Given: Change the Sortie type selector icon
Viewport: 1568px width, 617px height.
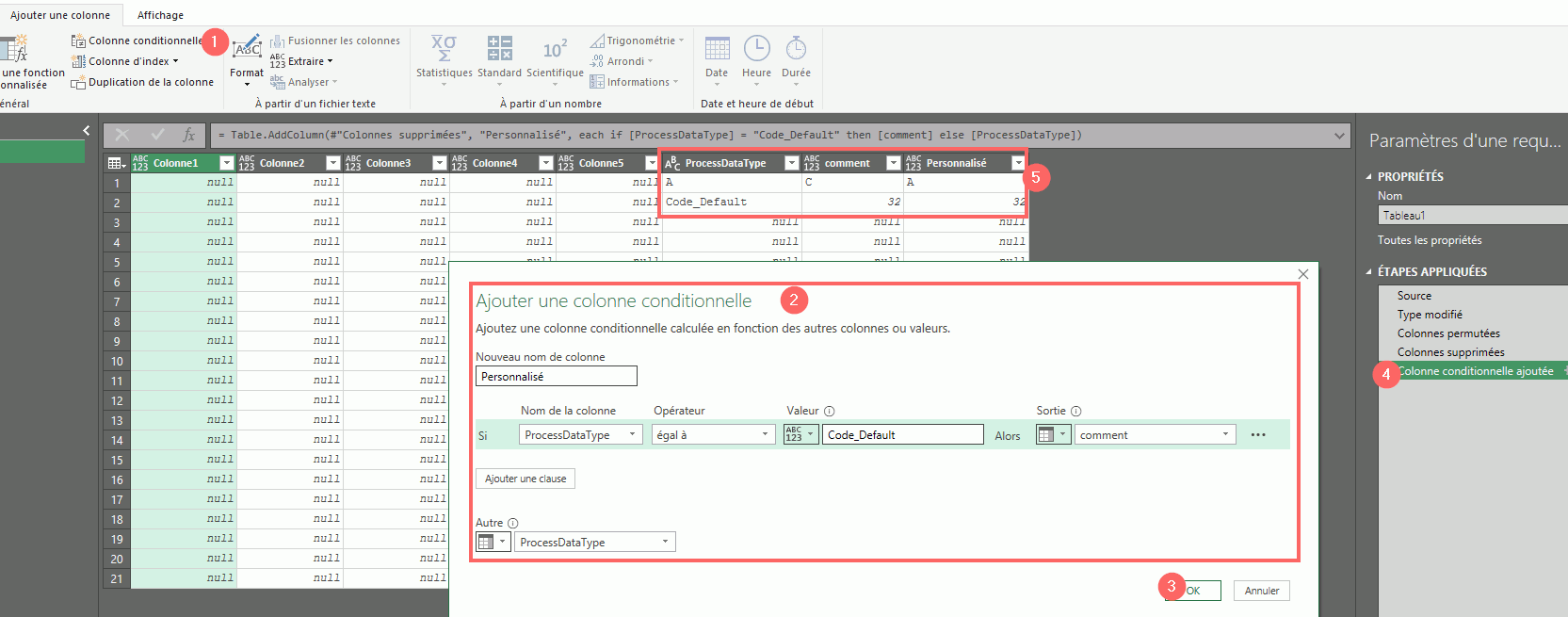Looking at the screenshot, I should point(1053,434).
